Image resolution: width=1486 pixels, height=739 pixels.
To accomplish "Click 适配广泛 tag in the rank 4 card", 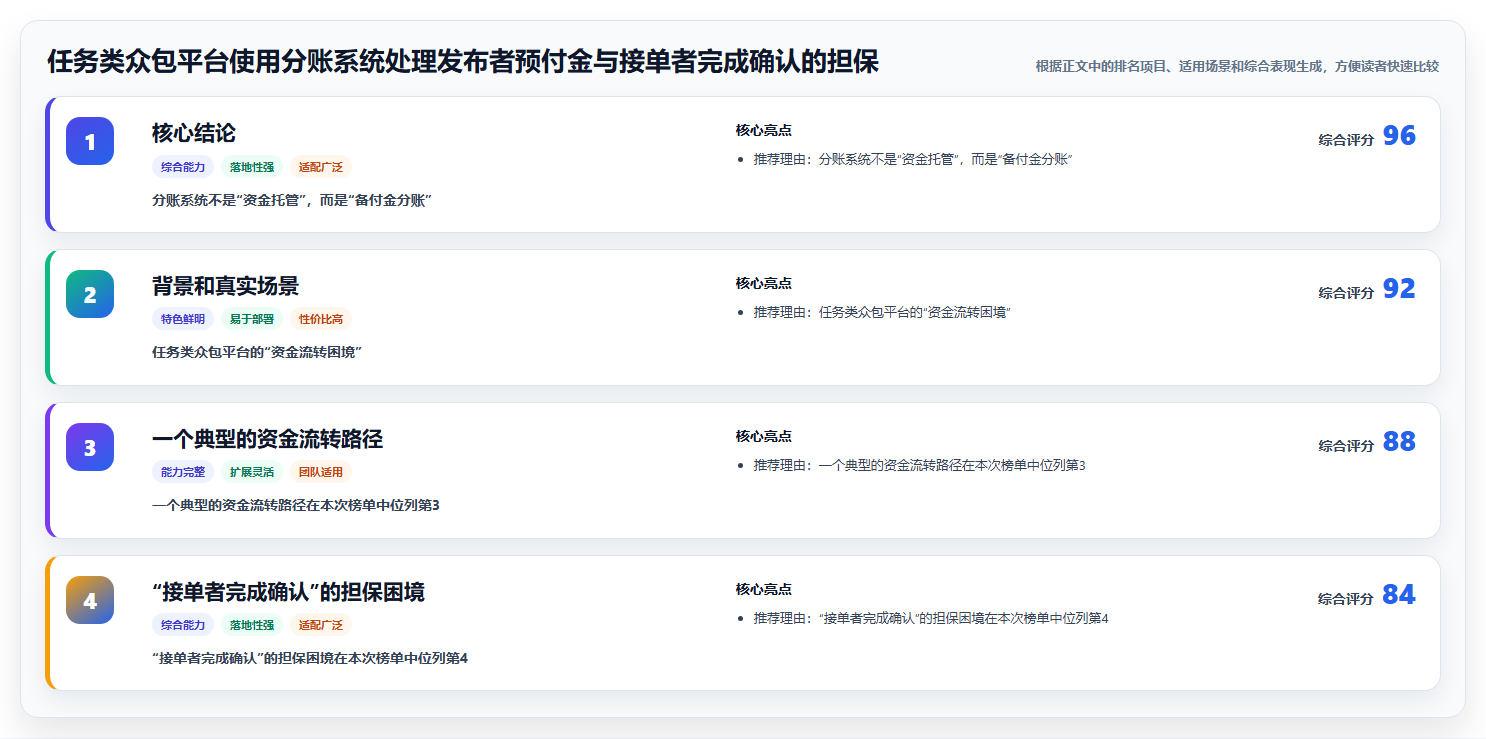I will (321, 626).
